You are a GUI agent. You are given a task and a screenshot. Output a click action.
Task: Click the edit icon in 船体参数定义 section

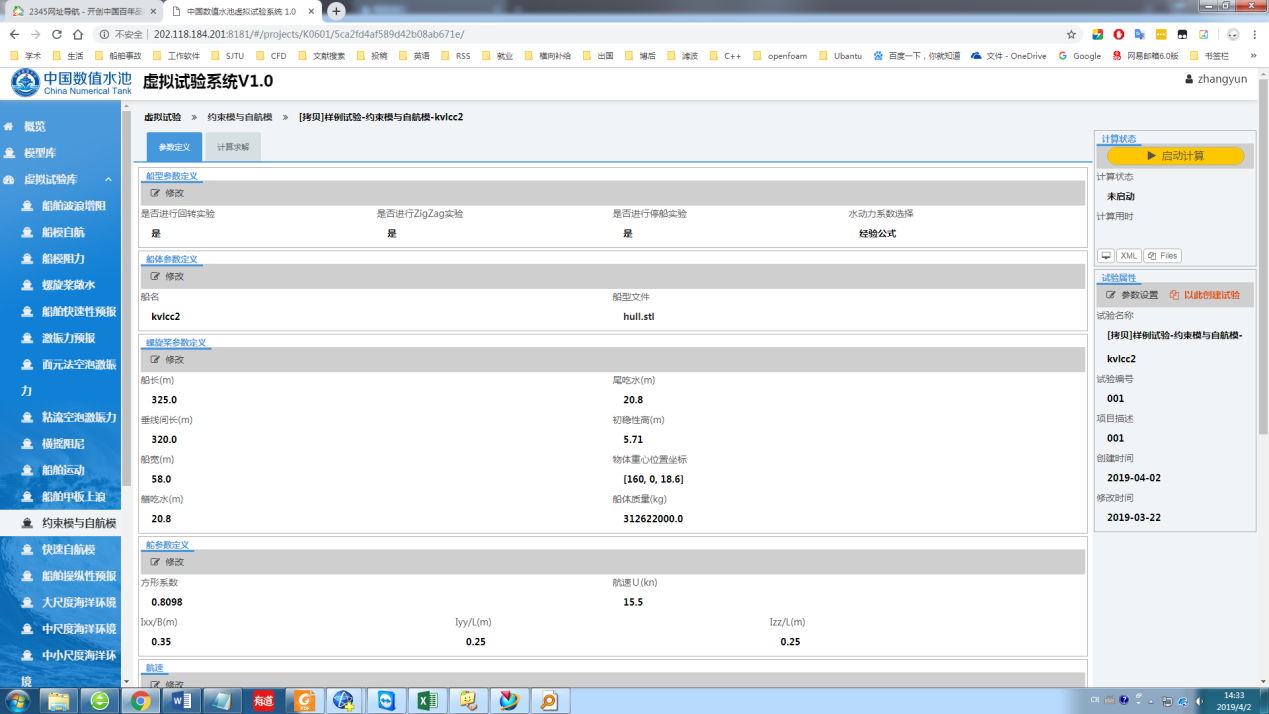155,276
